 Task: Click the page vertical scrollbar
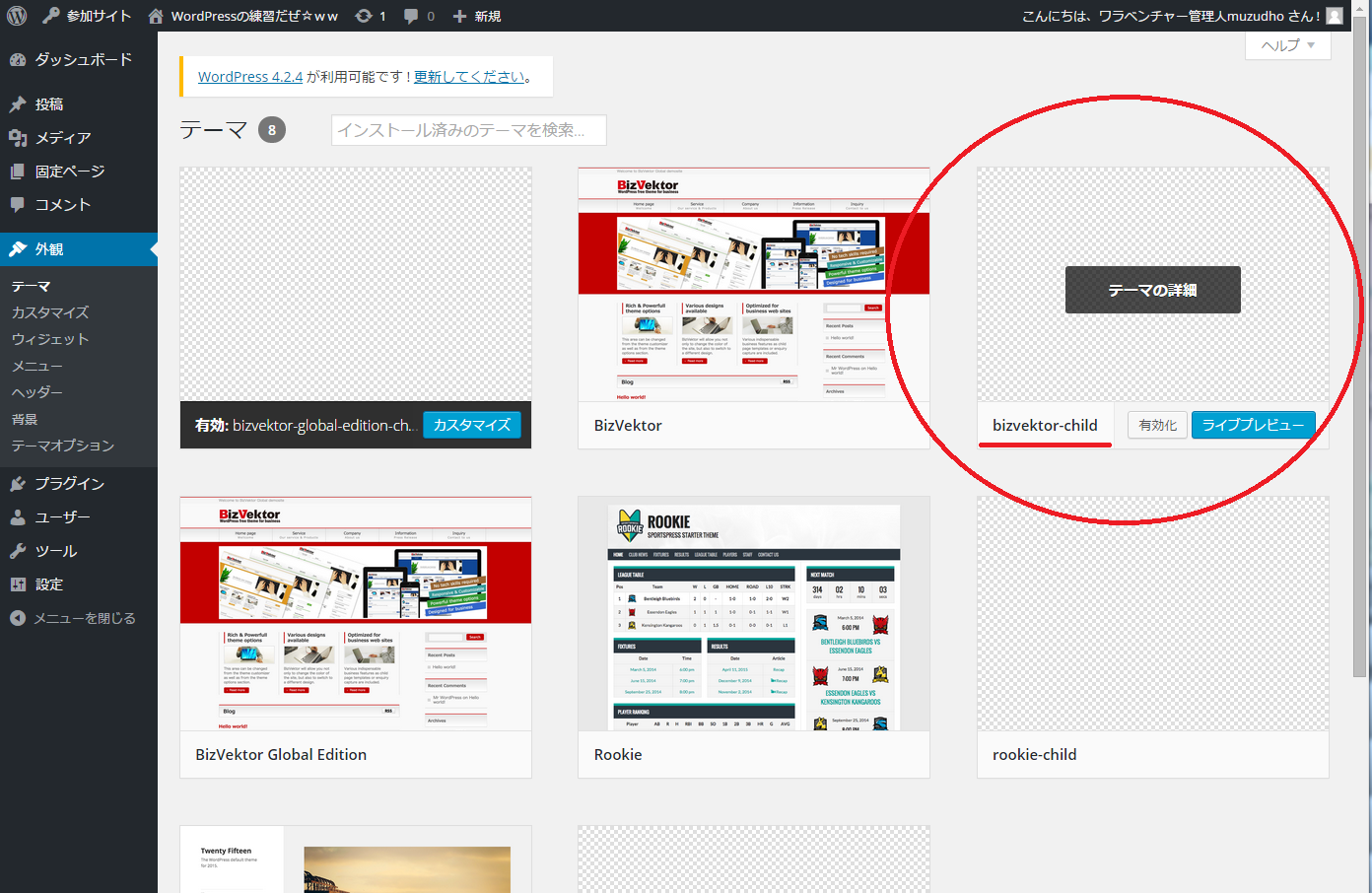(1361, 345)
